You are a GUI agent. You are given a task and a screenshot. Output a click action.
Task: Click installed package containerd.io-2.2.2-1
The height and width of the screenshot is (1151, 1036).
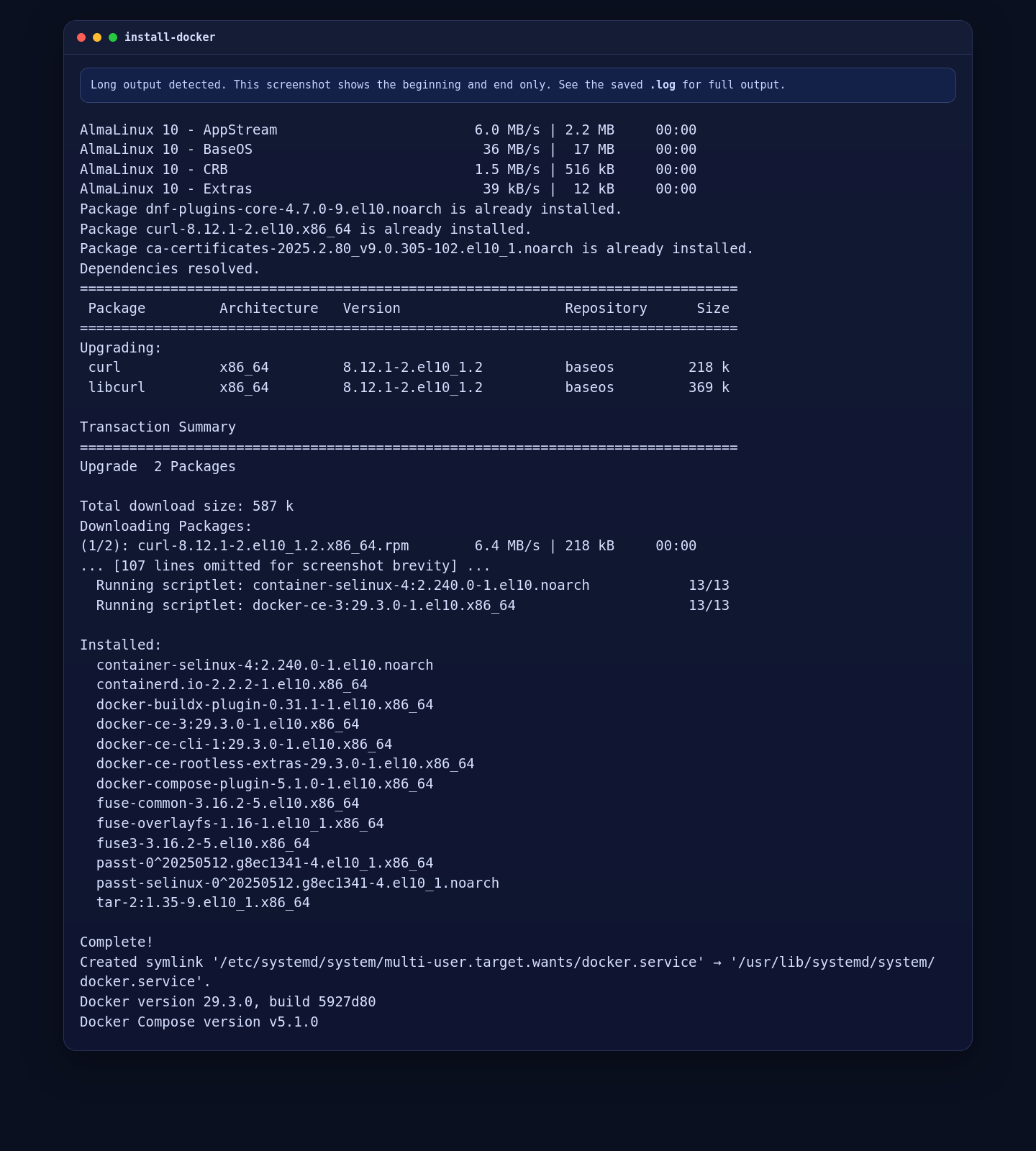(x=232, y=685)
